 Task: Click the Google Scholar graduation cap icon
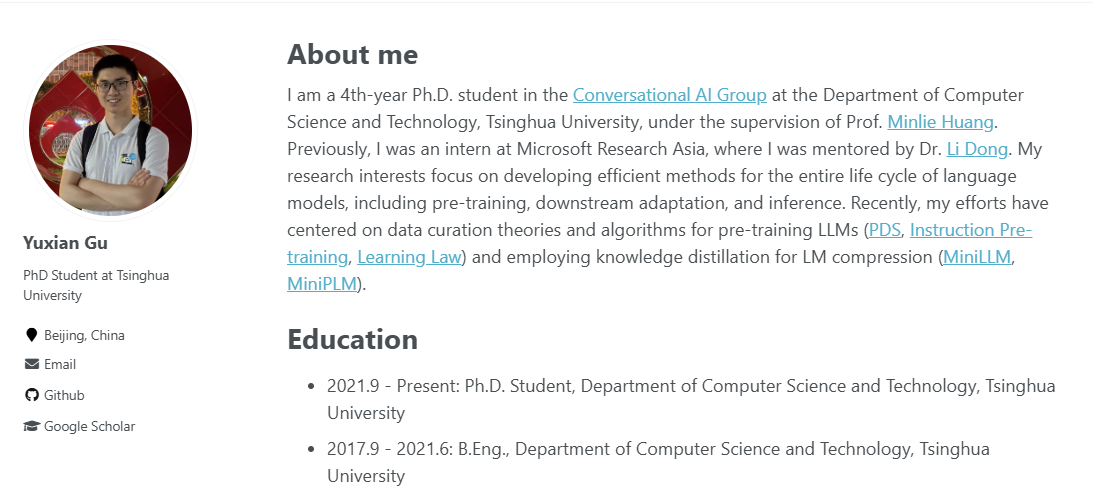coord(31,426)
